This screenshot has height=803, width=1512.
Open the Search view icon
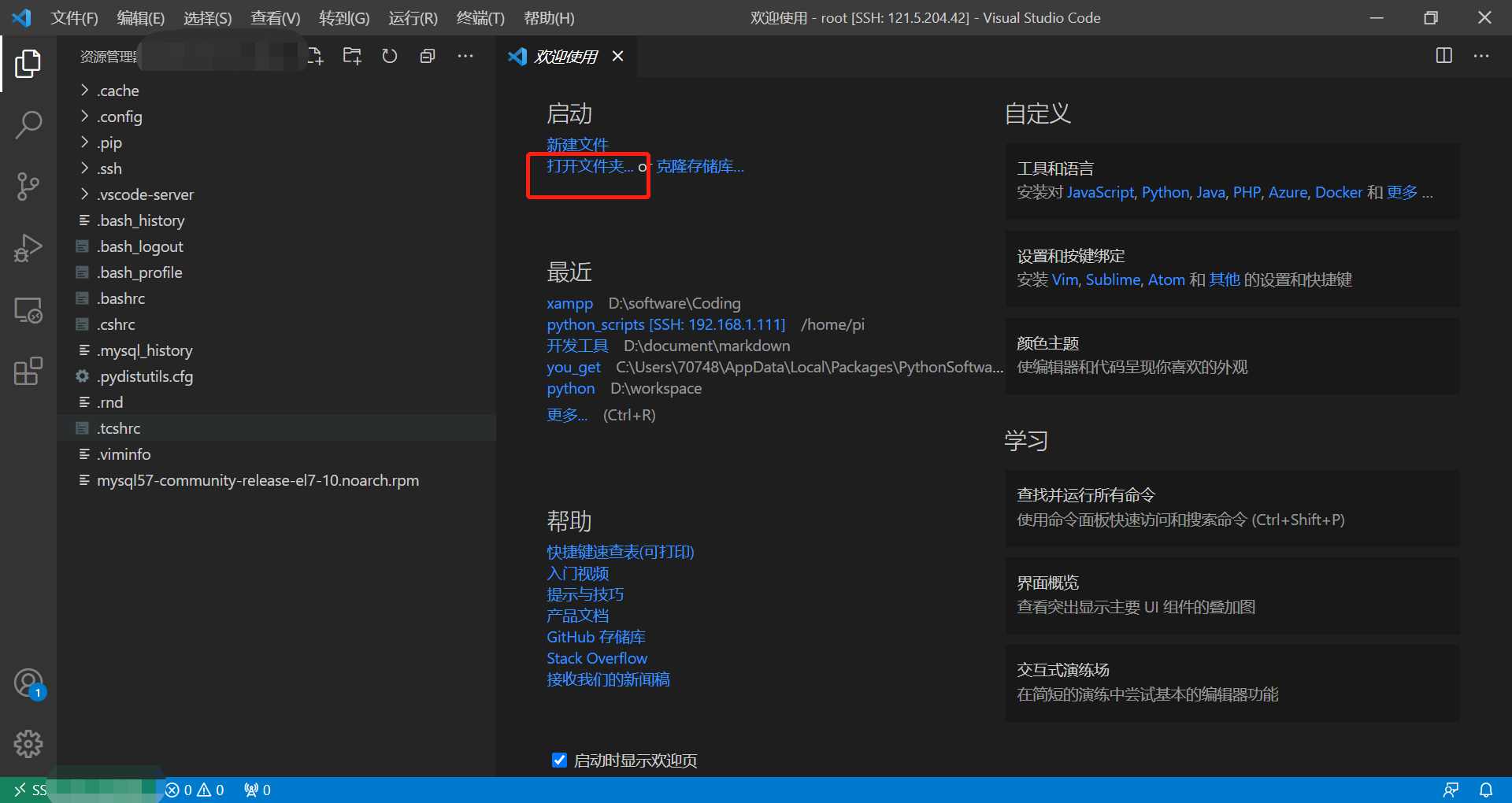pyautogui.click(x=28, y=124)
